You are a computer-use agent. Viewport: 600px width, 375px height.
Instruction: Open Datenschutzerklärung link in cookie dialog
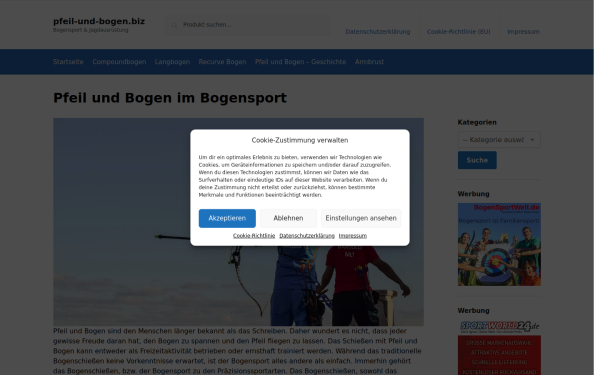pyautogui.click(x=307, y=236)
